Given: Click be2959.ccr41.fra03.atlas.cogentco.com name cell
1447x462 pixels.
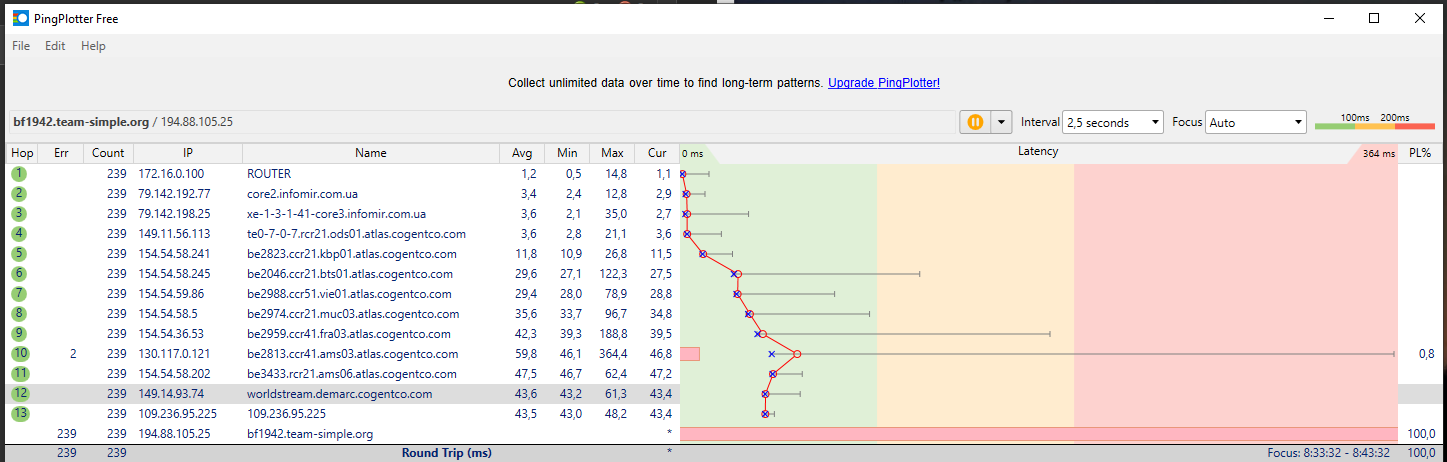Looking at the screenshot, I should (x=350, y=334).
